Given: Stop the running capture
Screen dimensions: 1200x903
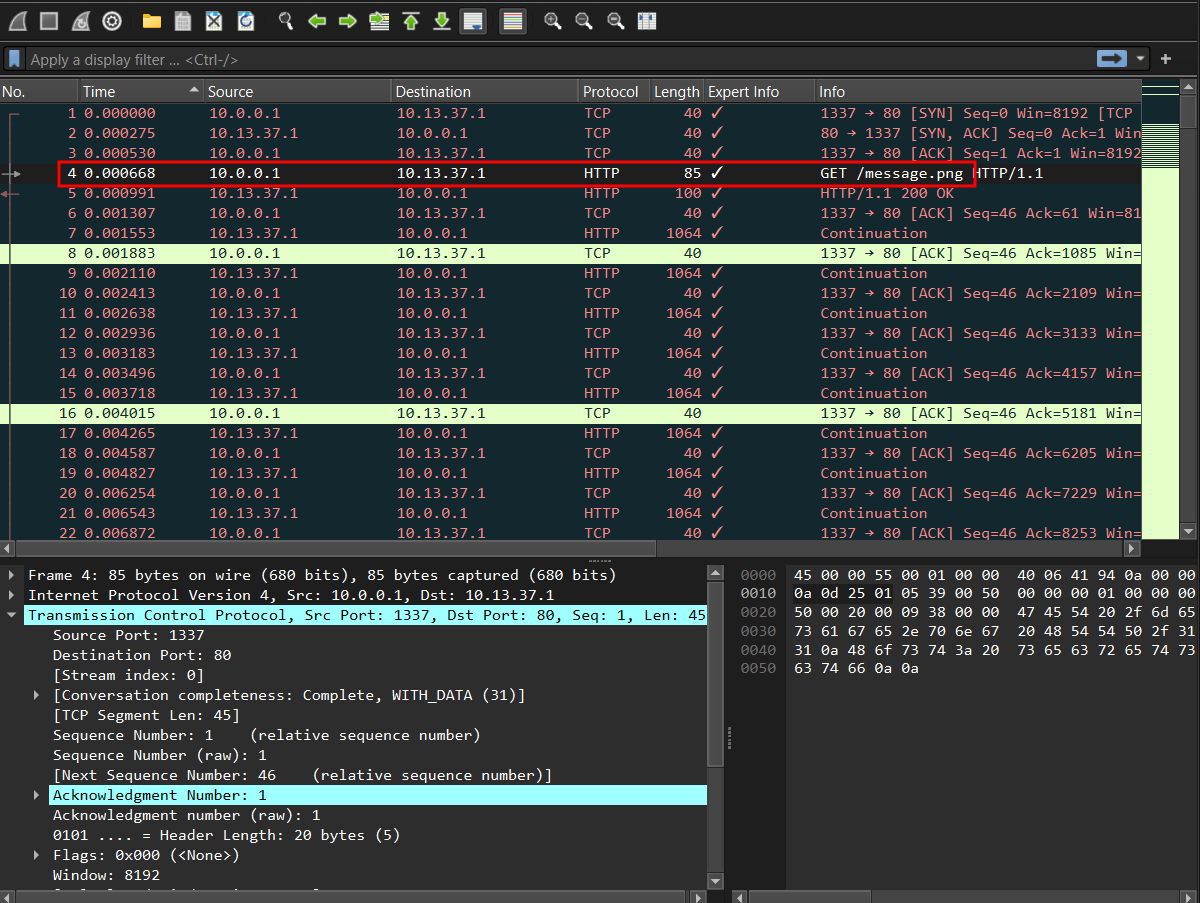Looking at the screenshot, I should pyautogui.click(x=49, y=20).
